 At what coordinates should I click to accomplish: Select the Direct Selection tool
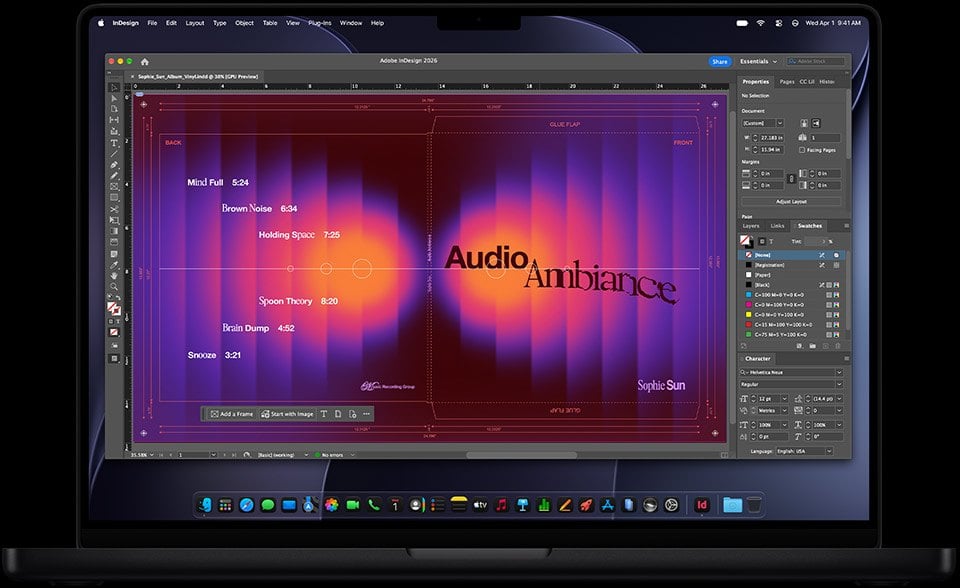114,99
